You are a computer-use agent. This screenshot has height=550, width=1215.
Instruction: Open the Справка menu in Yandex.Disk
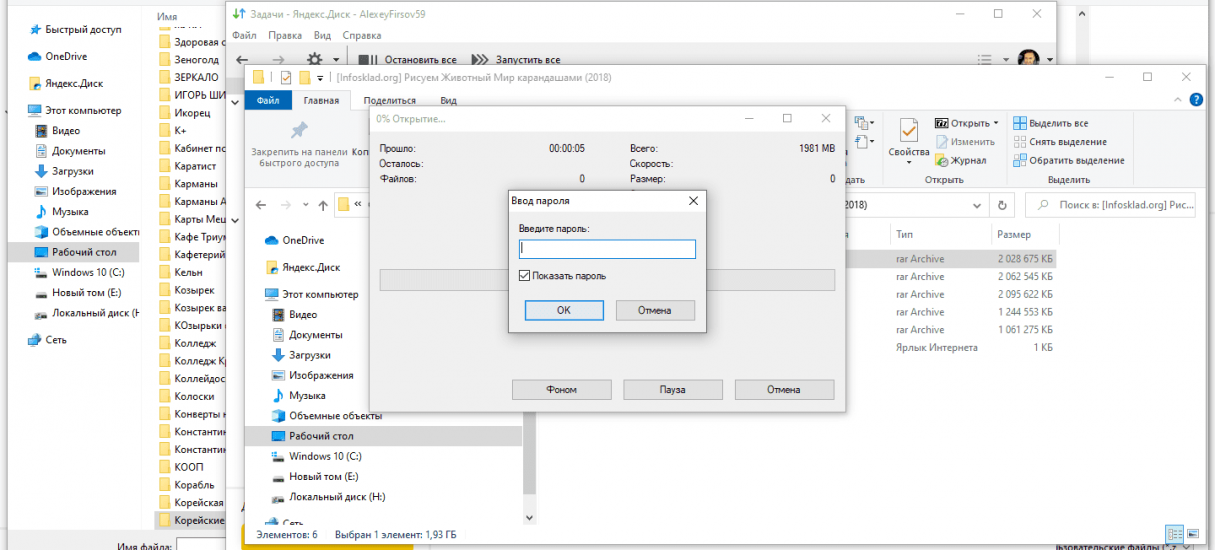361,35
